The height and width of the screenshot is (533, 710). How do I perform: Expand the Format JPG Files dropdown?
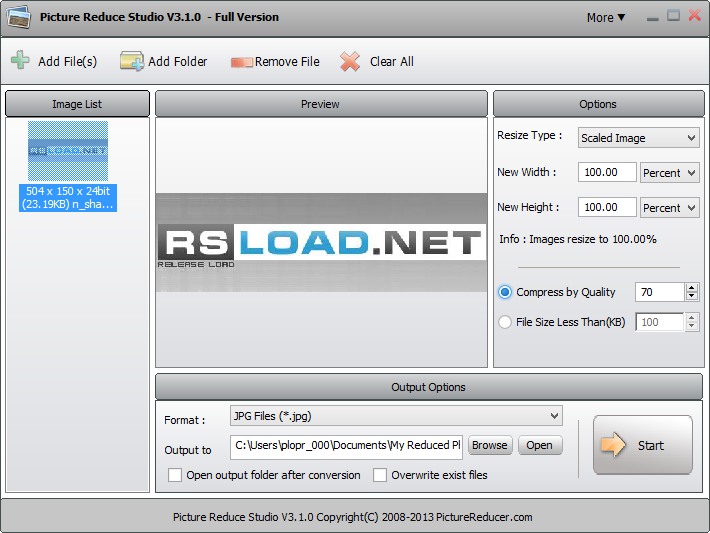click(x=396, y=416)
